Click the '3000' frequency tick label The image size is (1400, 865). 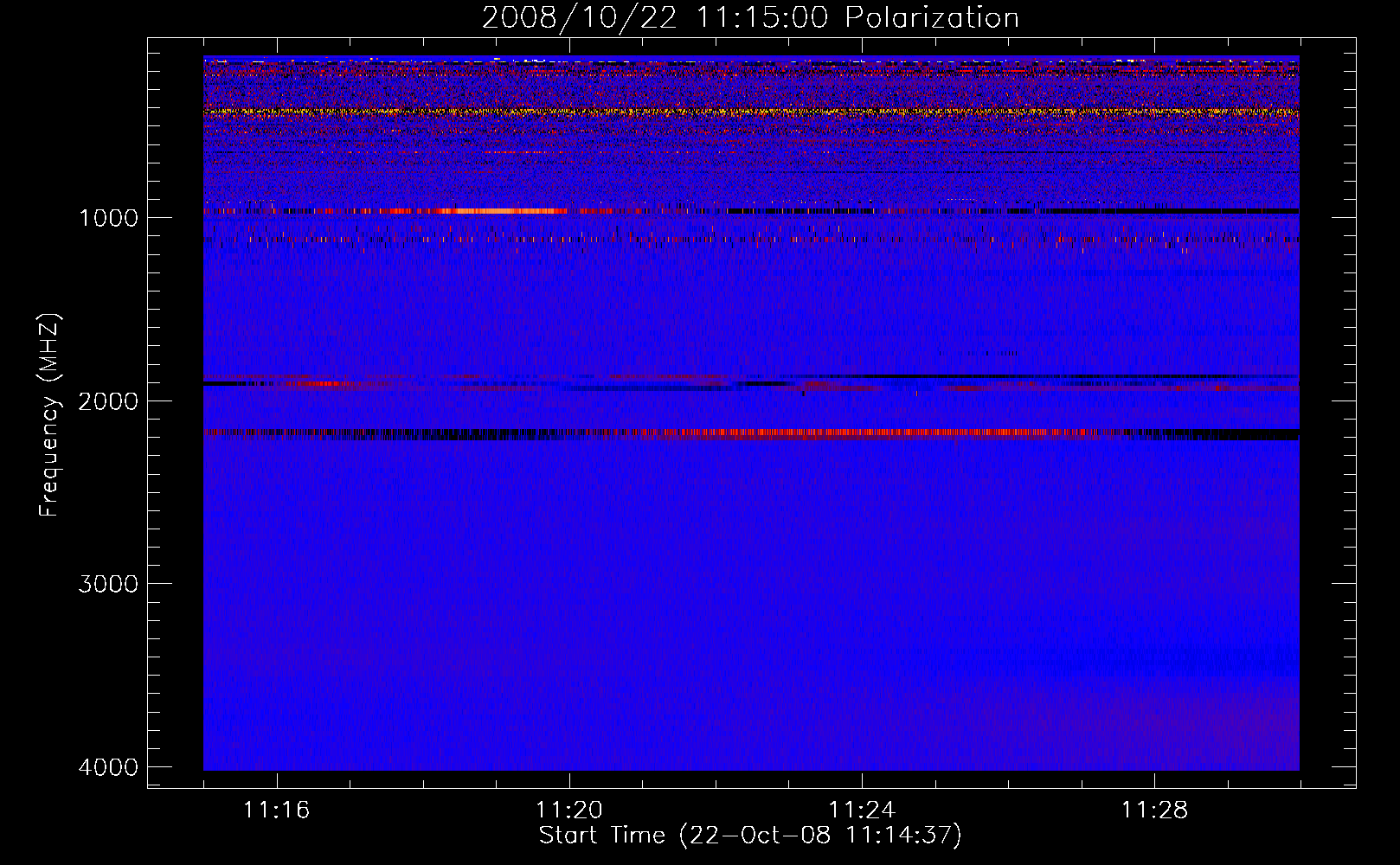pyautogui.click(x=108, y=584)
